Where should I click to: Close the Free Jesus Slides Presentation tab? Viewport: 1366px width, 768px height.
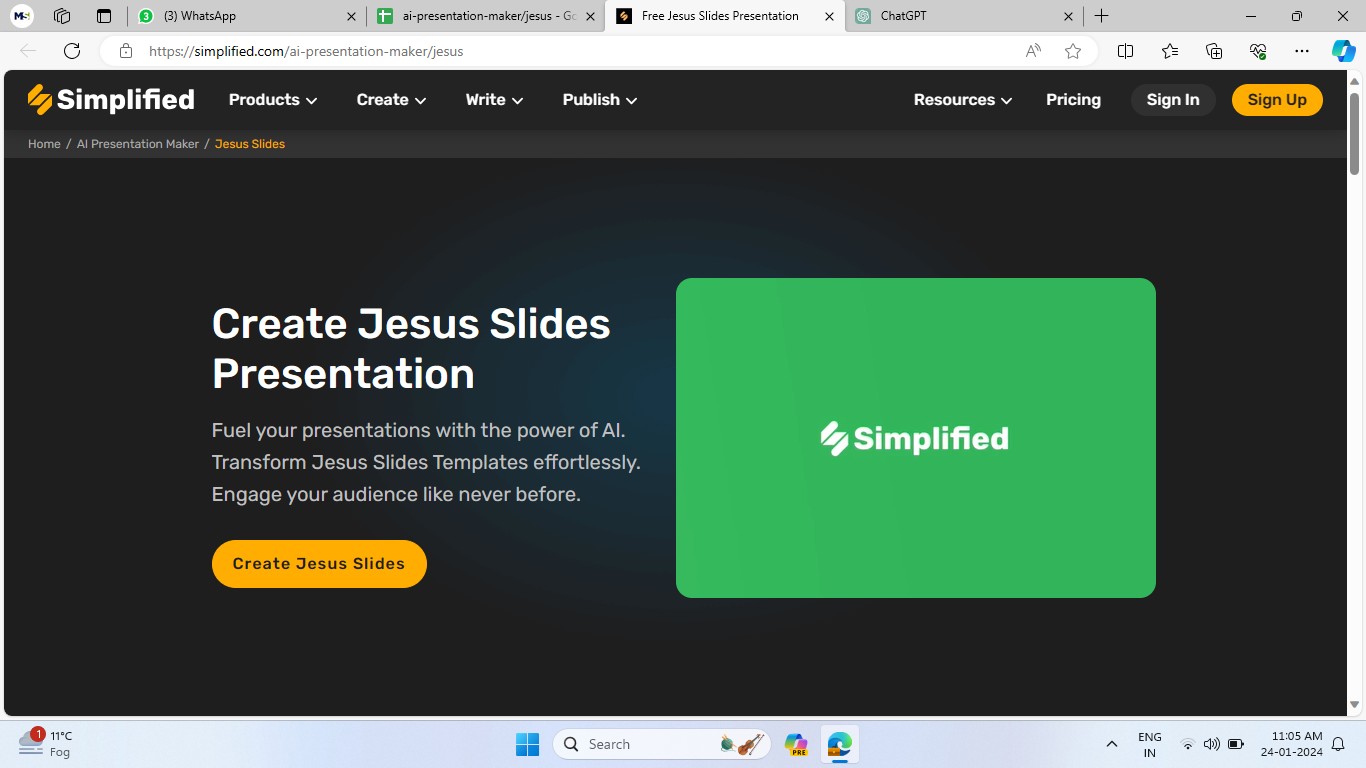coord(829,16)
